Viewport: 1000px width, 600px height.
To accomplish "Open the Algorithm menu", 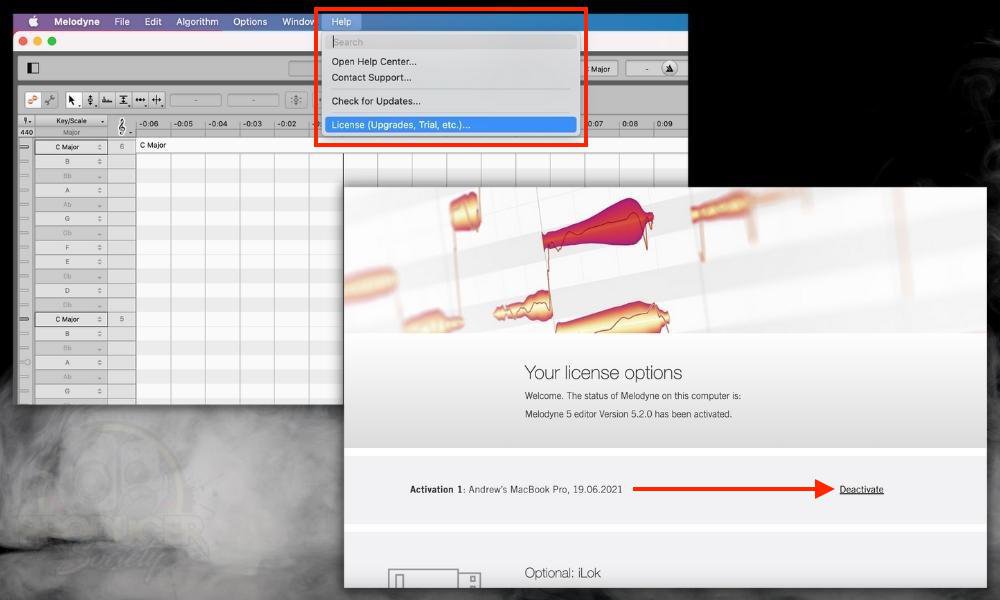I will pos(197,22).
